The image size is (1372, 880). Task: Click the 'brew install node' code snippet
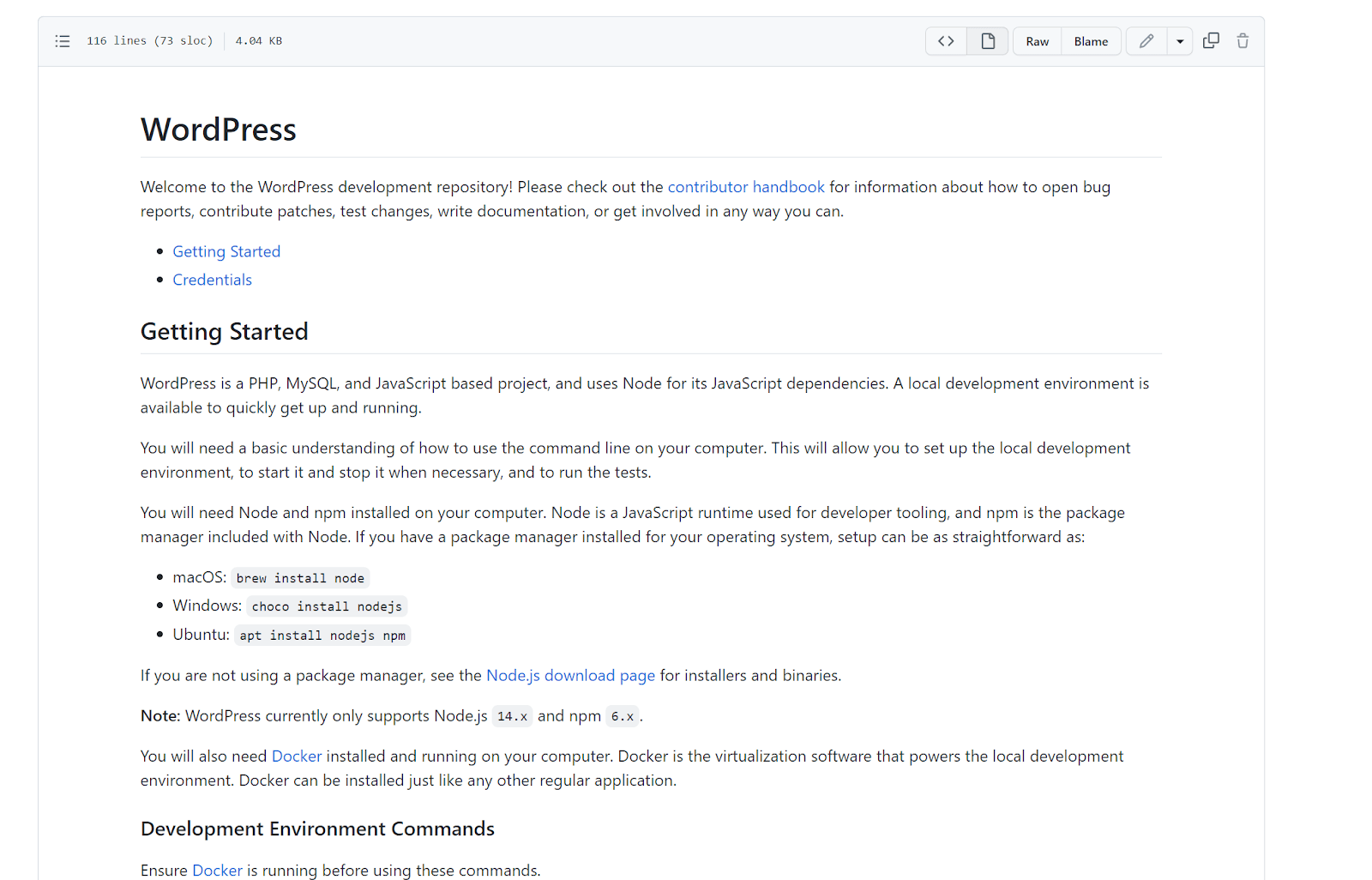300,578
